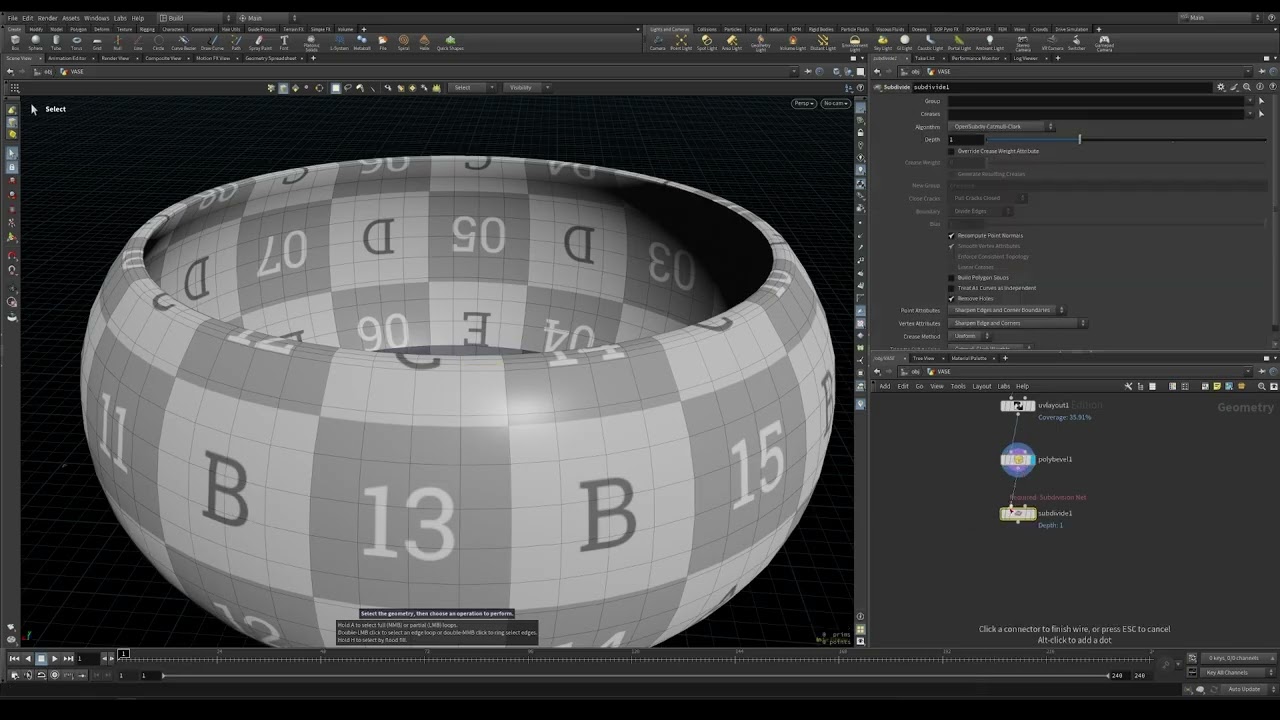This screenshot has width=1280, height=720.
Task: Enable Override Crease Weight Attribute checkbox
Action: click(951, 151)
